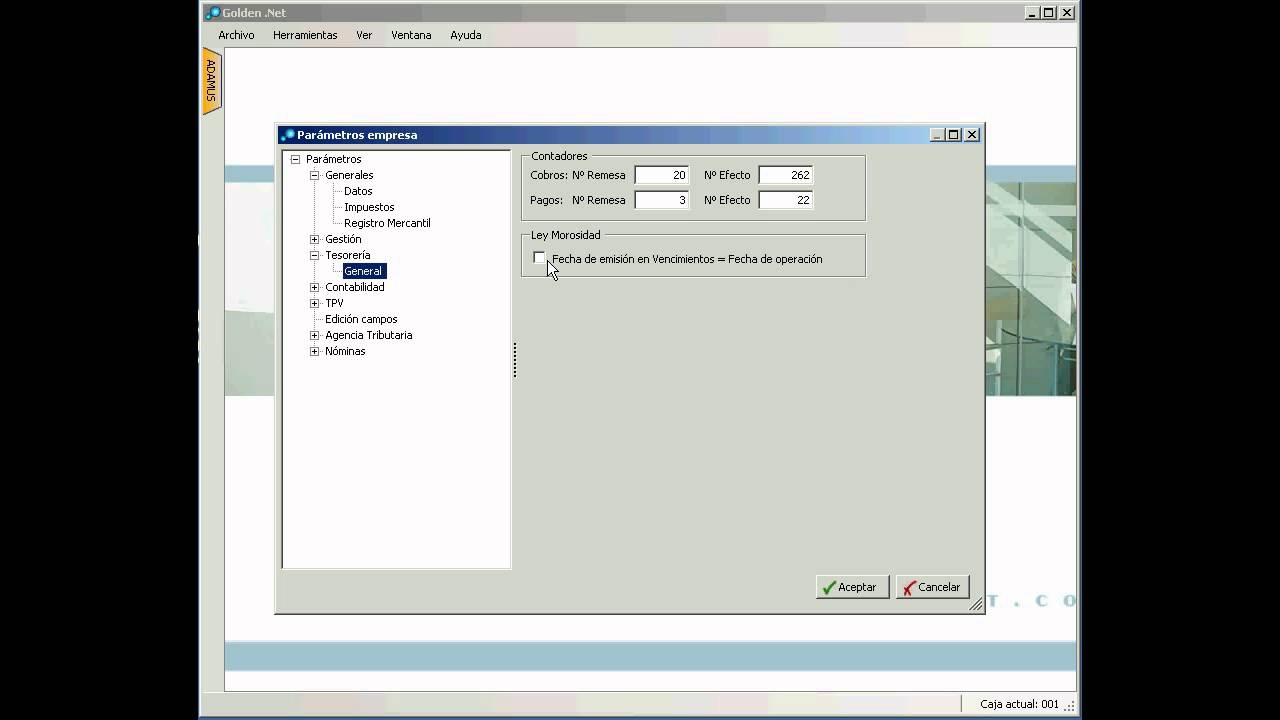The image size is (1280, 720).
Task: Expand the Agencia Tributaria branch
Action: tap(314, 335)
